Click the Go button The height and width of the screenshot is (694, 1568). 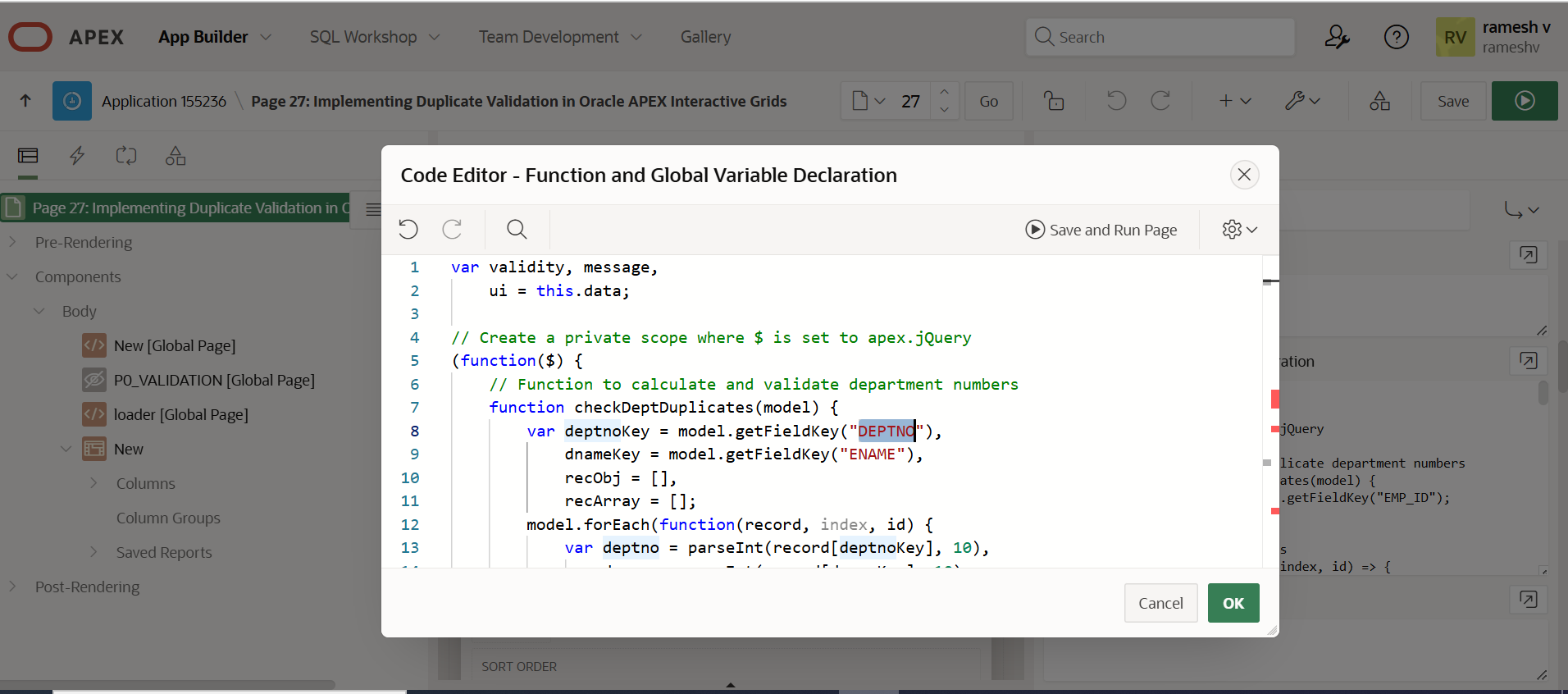[989, 101]
